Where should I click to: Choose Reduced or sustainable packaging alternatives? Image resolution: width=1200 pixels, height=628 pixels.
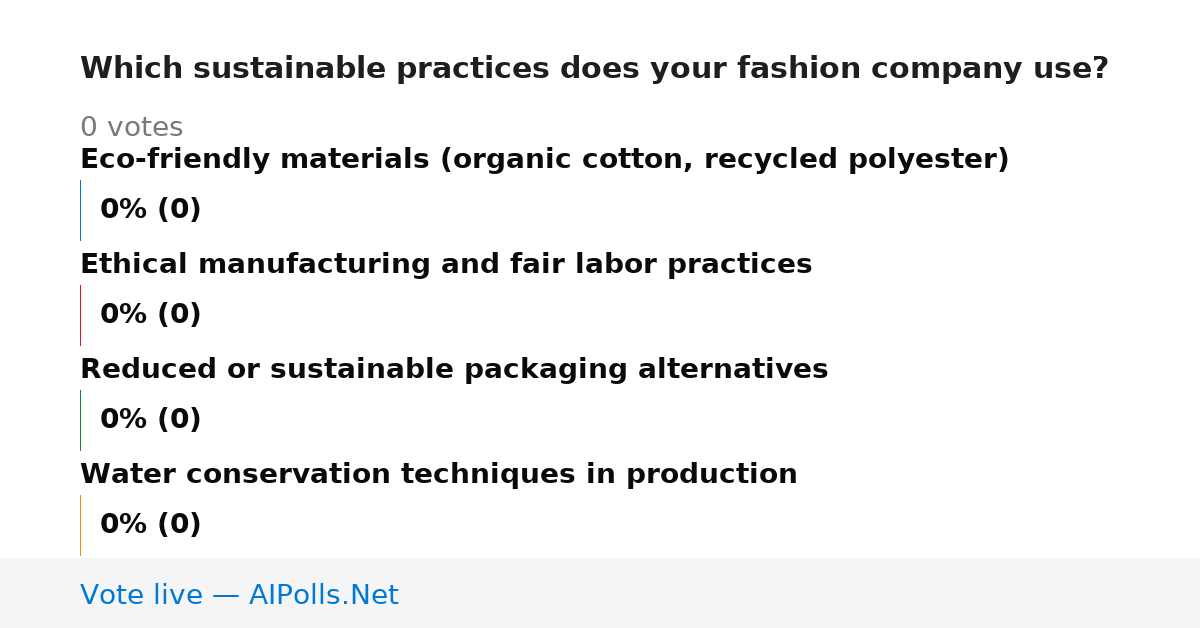pyautogui.click(x=454, y=370)
